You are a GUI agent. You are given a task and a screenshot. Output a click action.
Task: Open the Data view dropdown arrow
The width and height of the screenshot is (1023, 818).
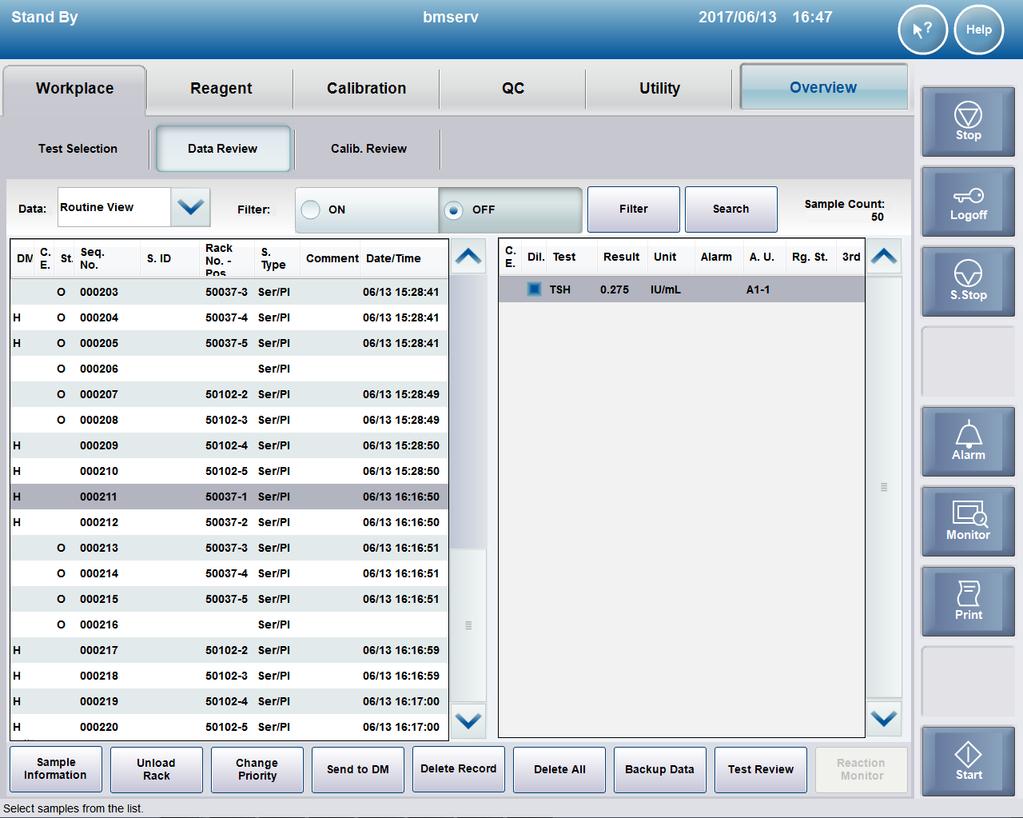(x=191, y=207)
